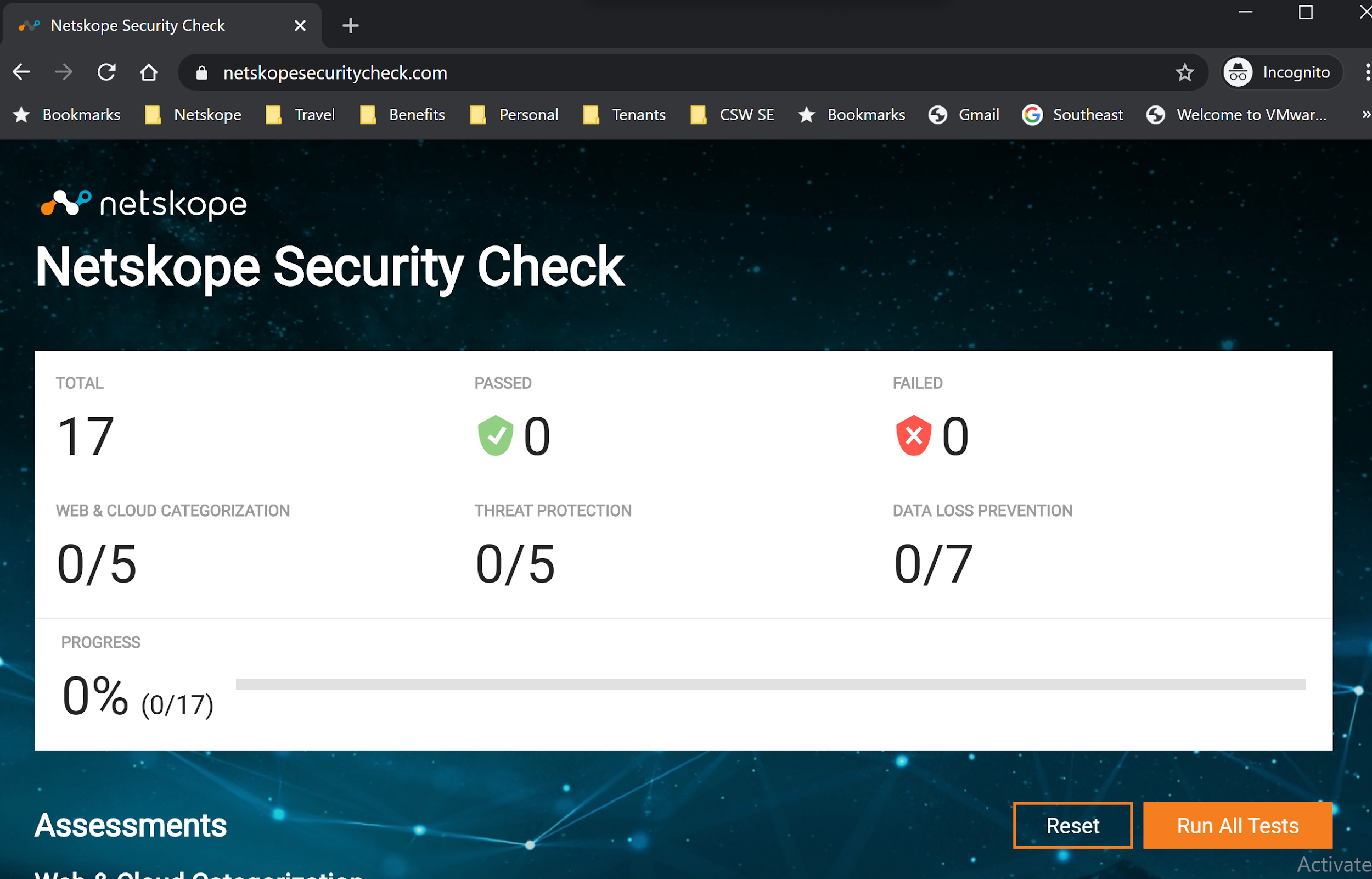
Task: Click the Incognito profile icon
Action: (1238, 72)
